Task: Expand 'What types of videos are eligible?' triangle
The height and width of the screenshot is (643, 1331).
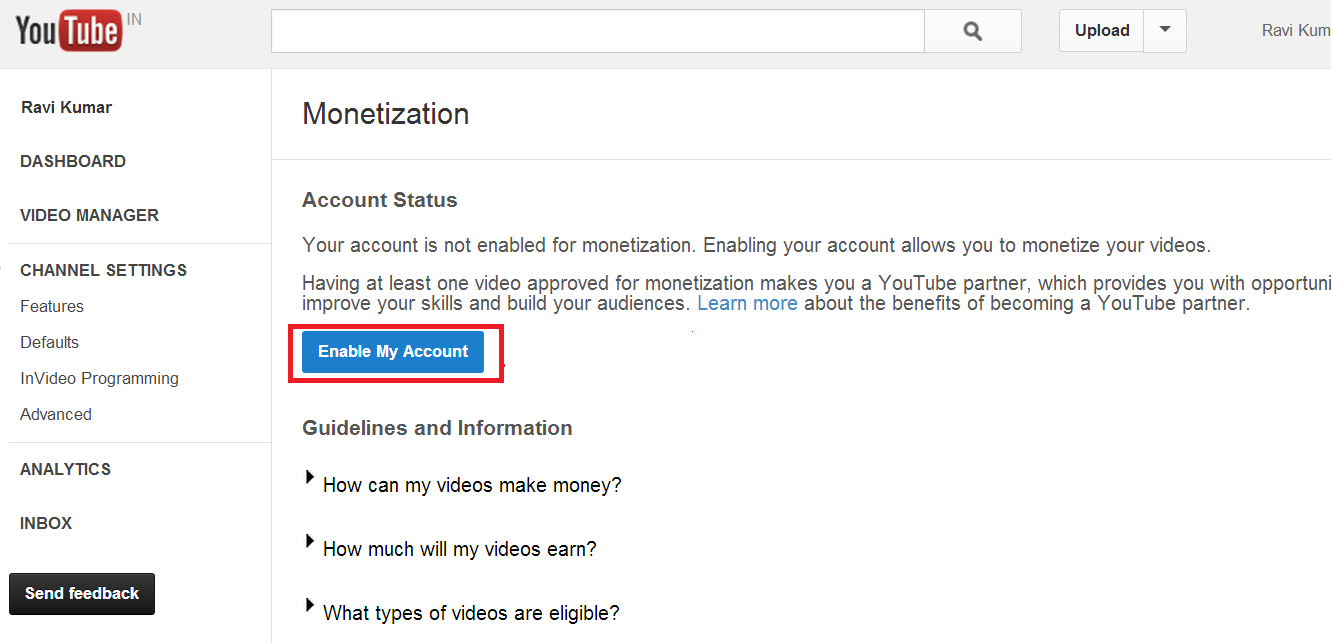Action: (309, 606)
